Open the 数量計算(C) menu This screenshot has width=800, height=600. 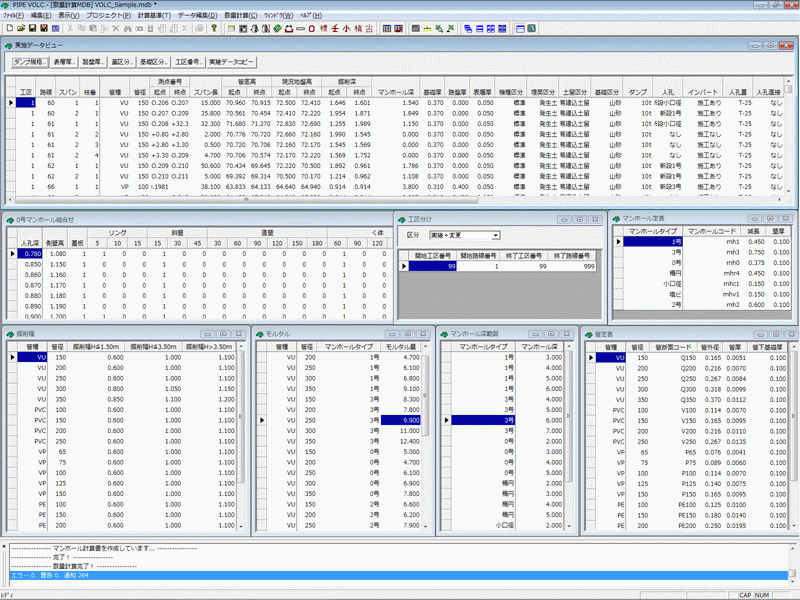tap(240, 16)
